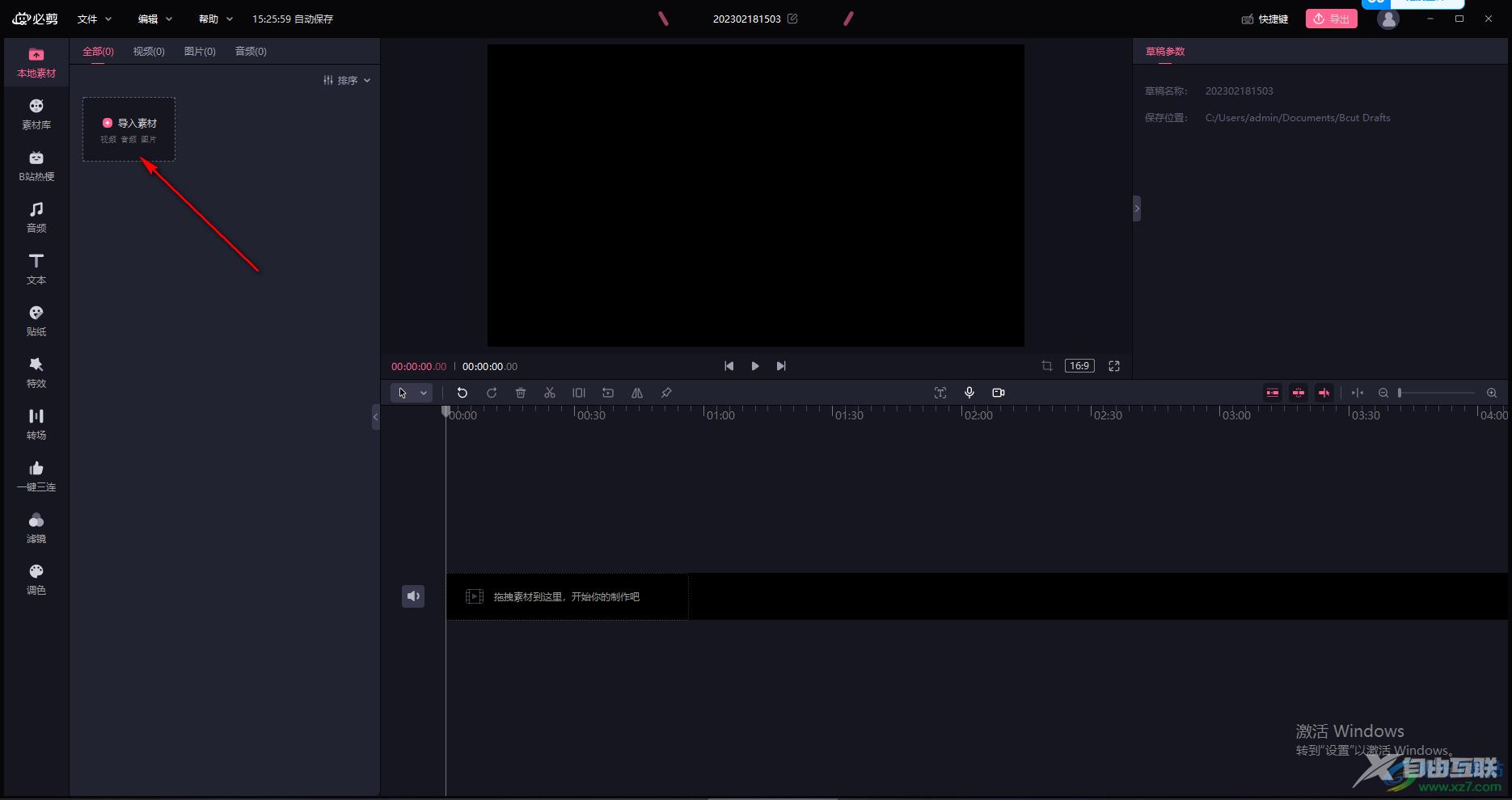Click the mirror flip icon
The width and height of the screenshot is (1512, 800).
coord(637,393)
